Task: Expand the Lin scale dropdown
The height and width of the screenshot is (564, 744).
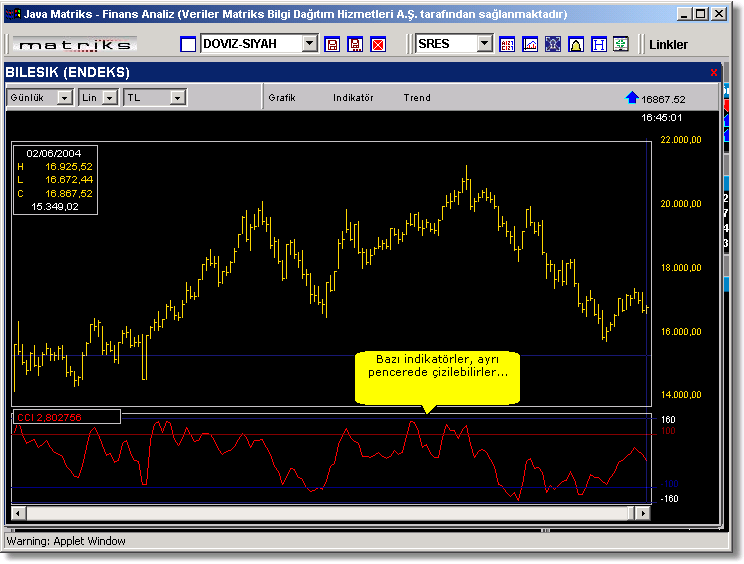Action: coord(110,98)
